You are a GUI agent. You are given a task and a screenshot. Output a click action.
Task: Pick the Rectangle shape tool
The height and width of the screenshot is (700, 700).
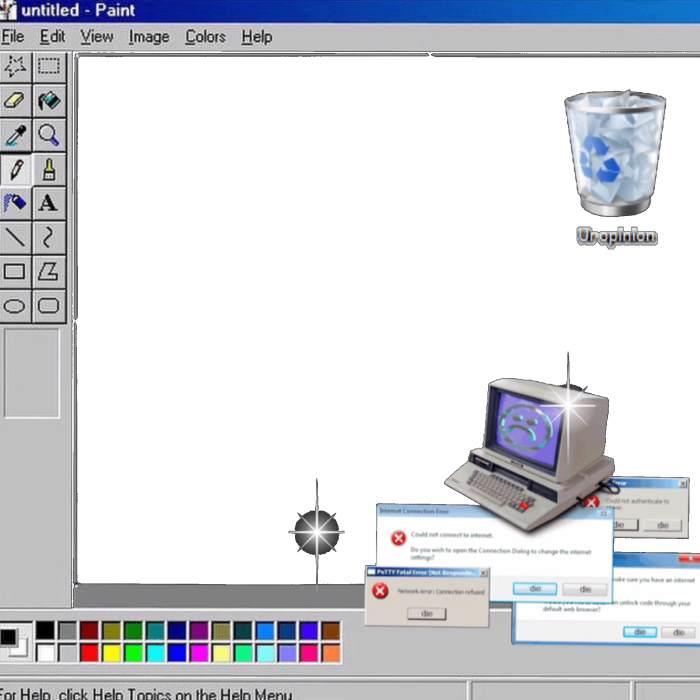(x=15, y=272)
